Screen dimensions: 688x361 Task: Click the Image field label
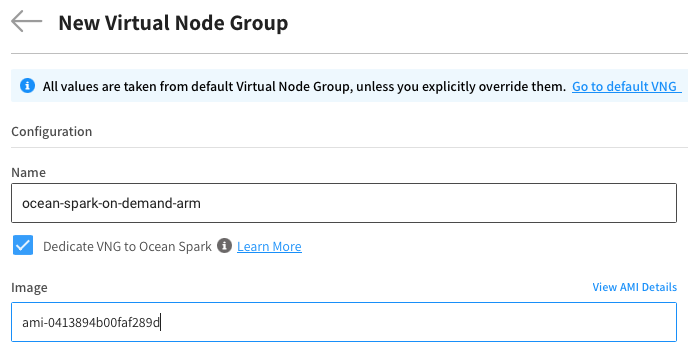tap(29, 288)
